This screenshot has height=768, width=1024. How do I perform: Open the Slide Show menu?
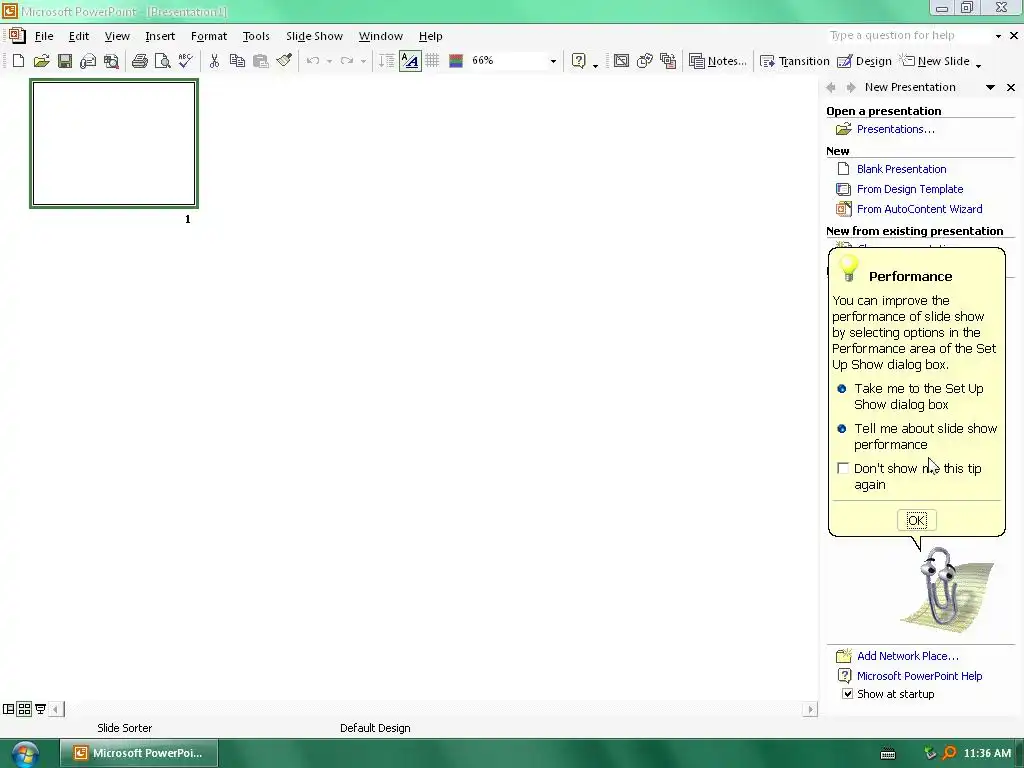(314, 36)
